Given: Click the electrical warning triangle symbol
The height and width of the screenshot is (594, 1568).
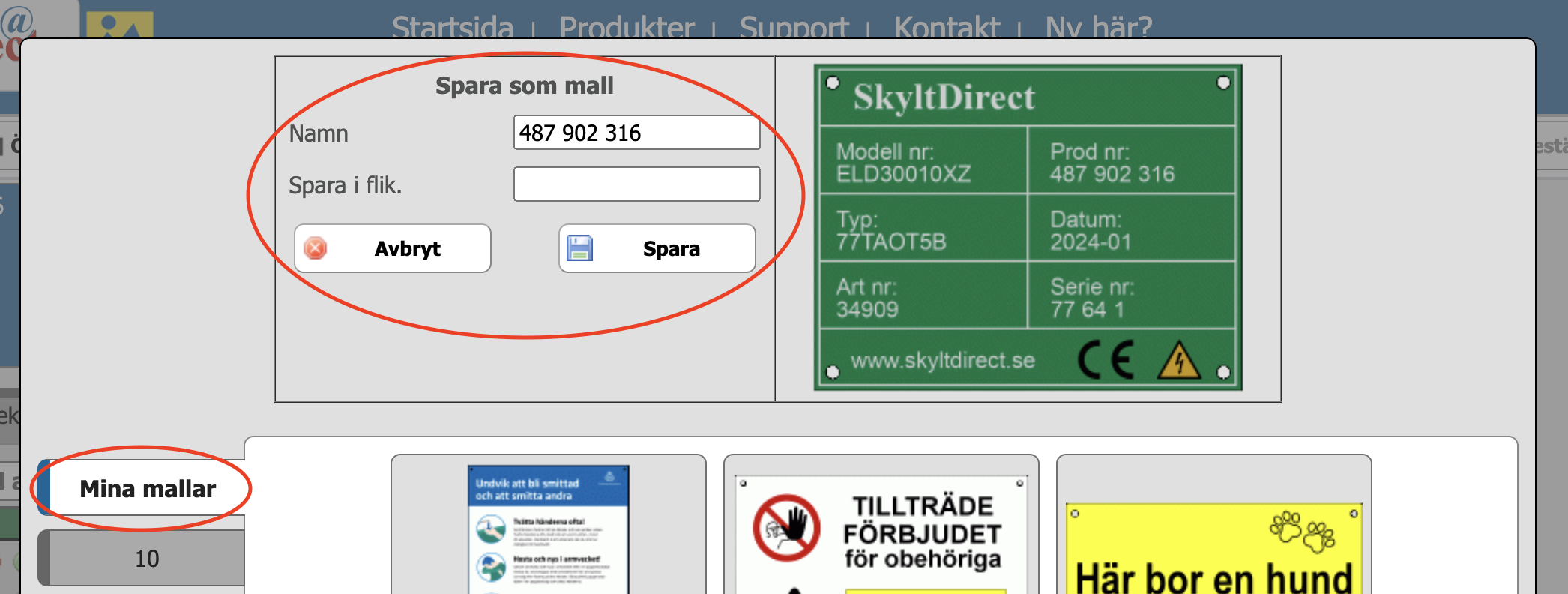Looking at the screenshot, I should (x=1179, y=360).
